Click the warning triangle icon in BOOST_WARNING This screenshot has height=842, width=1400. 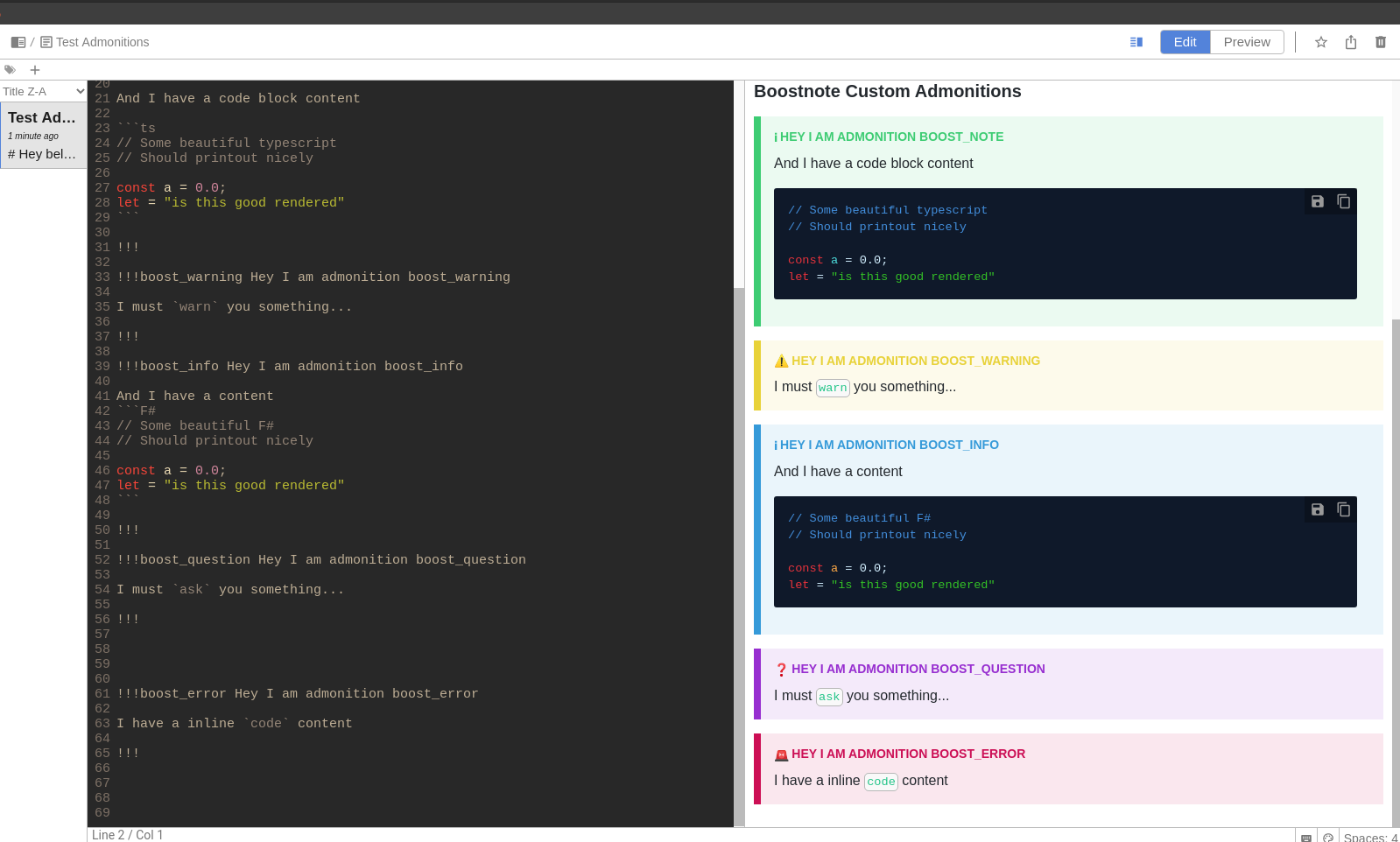coord(781,361)
